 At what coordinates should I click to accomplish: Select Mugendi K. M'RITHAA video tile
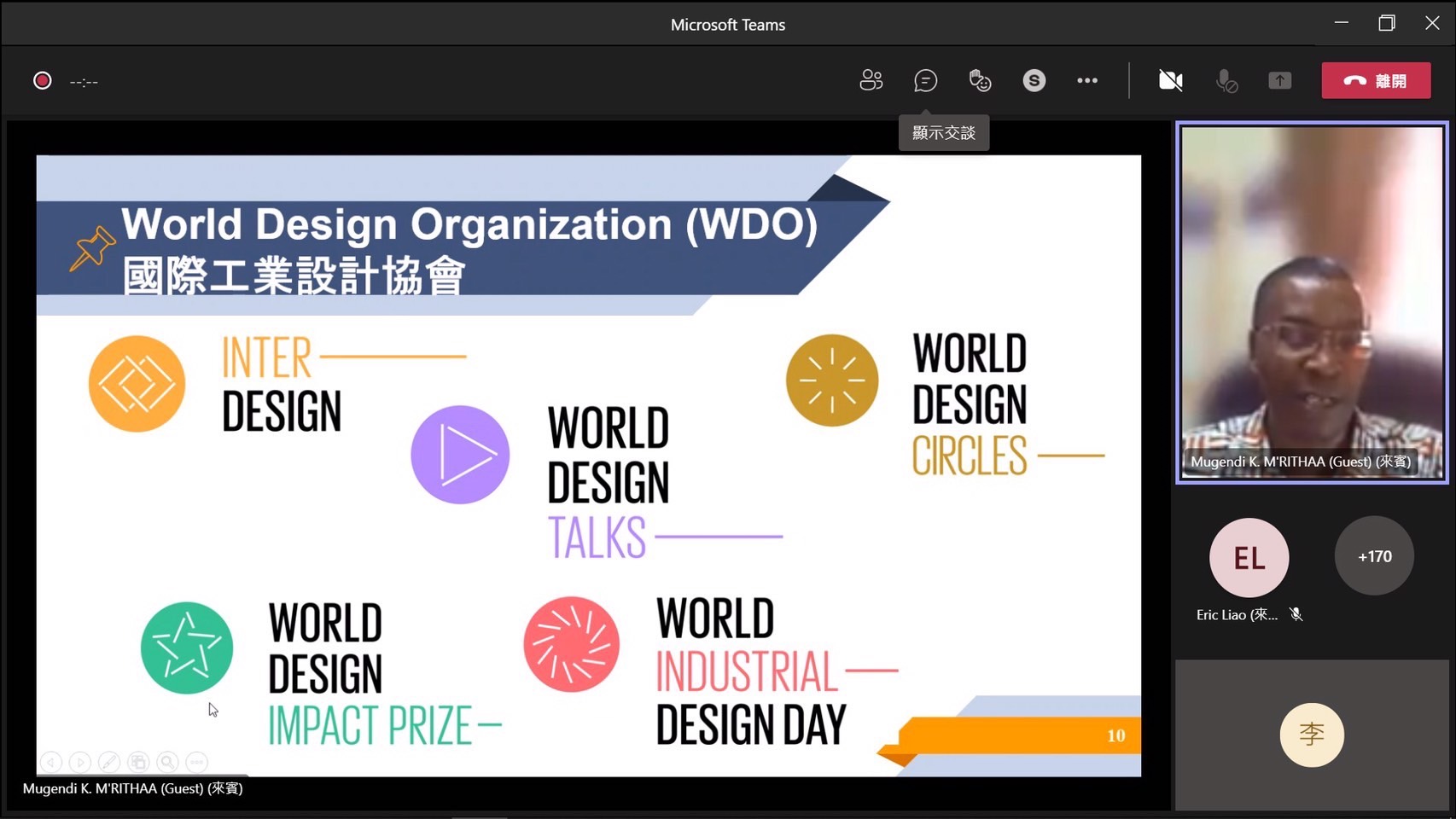[x=1311, y=302]
